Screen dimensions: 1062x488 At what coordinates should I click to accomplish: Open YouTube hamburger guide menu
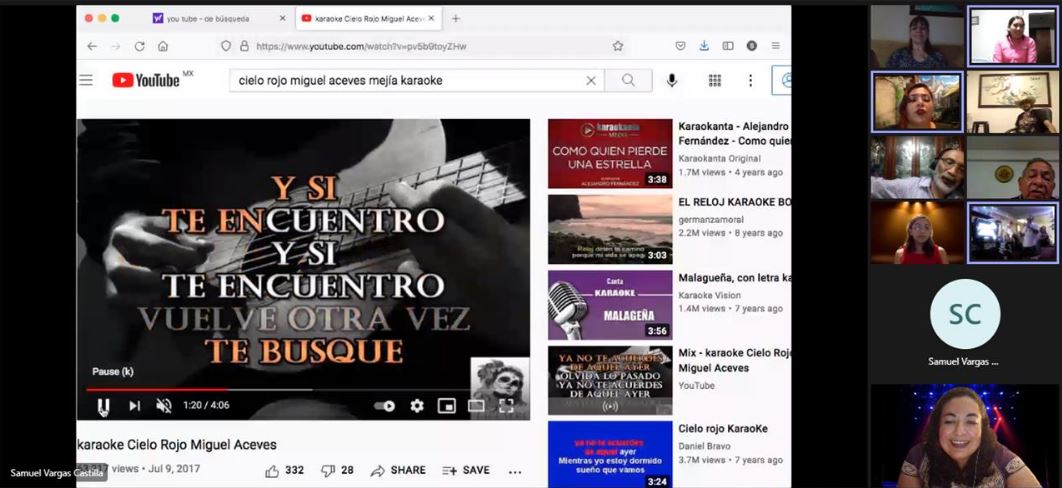(x=86, y=81)
